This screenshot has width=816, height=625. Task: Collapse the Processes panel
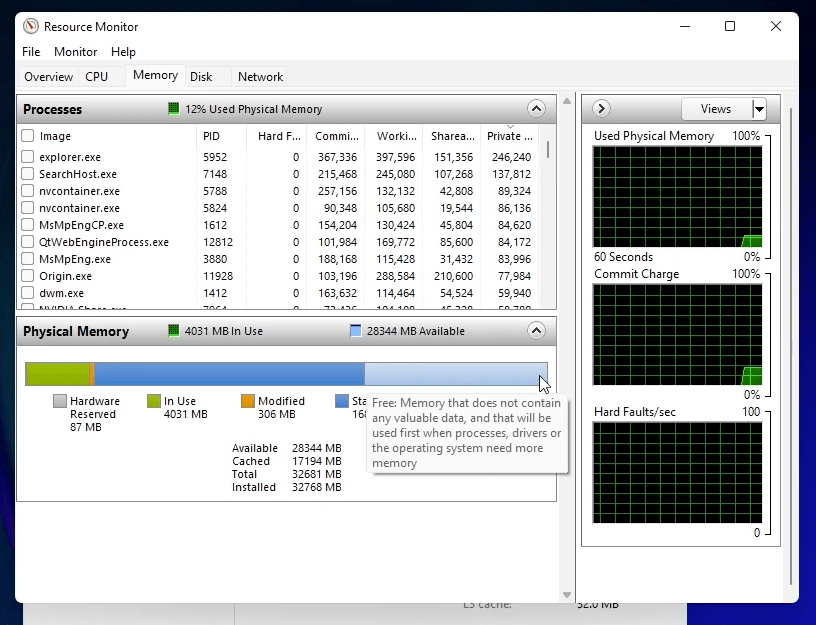click(536, 108)
